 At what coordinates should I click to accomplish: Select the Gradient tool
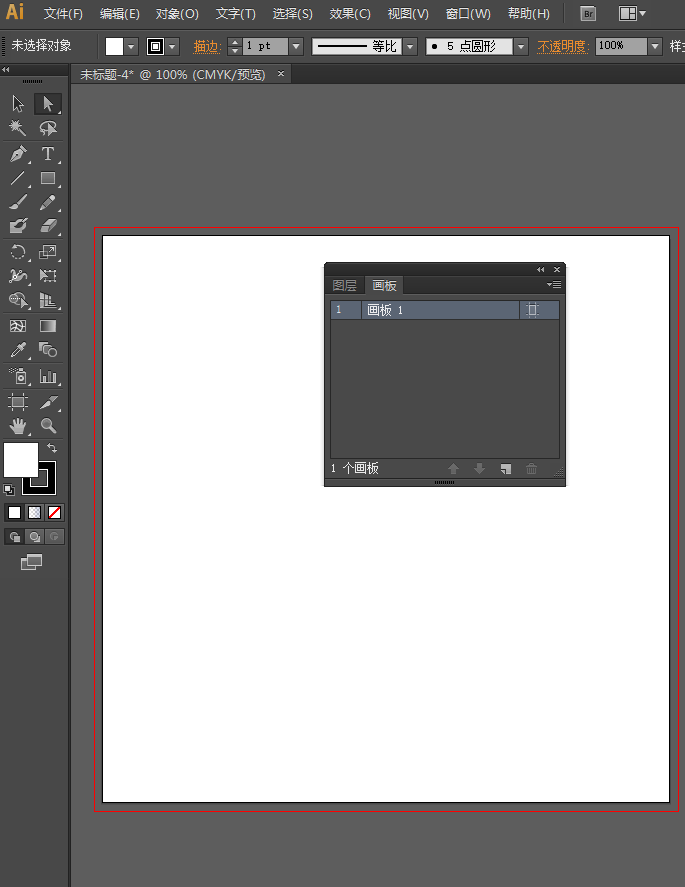click(x=47, y=326)
